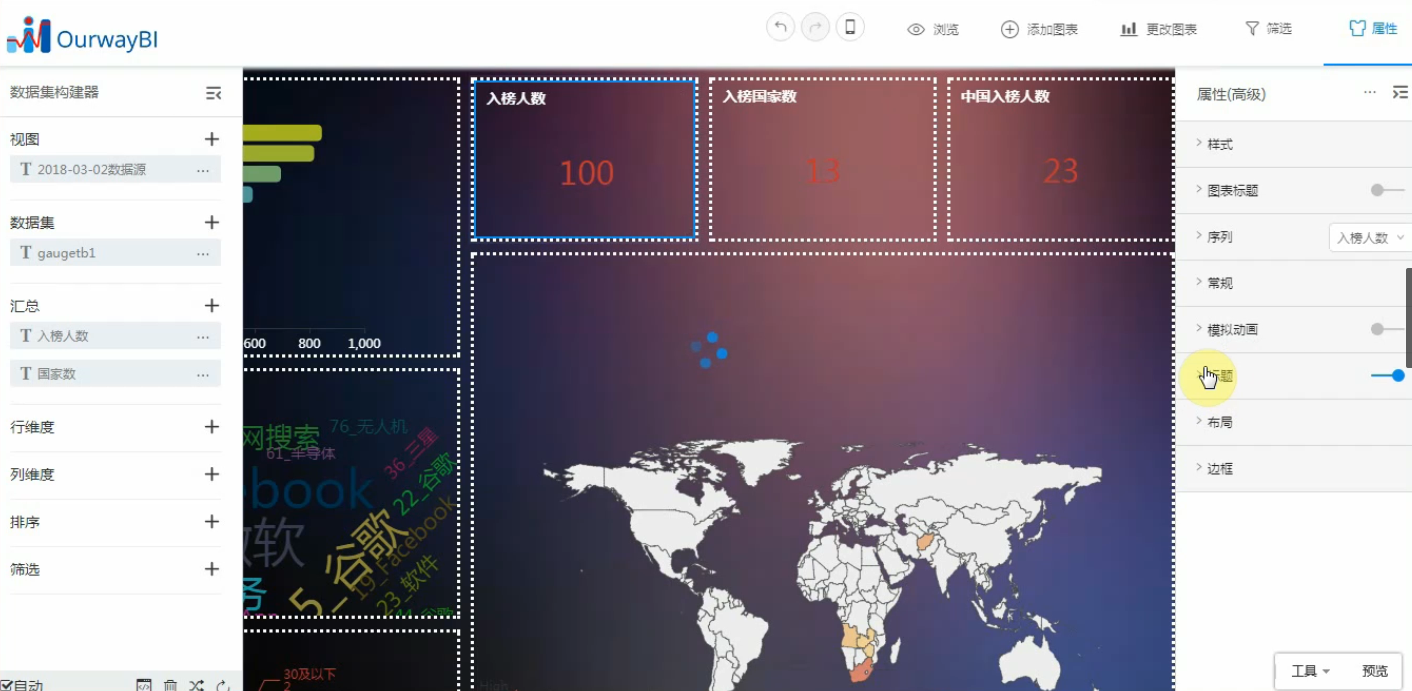Image resolution: width=1412 pixels, height=691 pixels.
Task: Add a 列维度 column dimension
Action: [x=212, y=474]
